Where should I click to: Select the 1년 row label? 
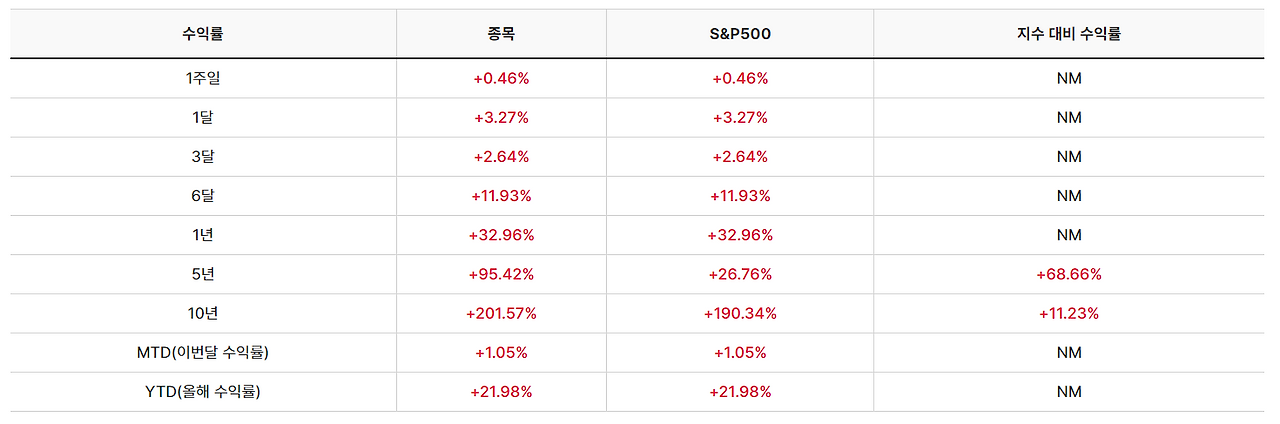[203, 235]
